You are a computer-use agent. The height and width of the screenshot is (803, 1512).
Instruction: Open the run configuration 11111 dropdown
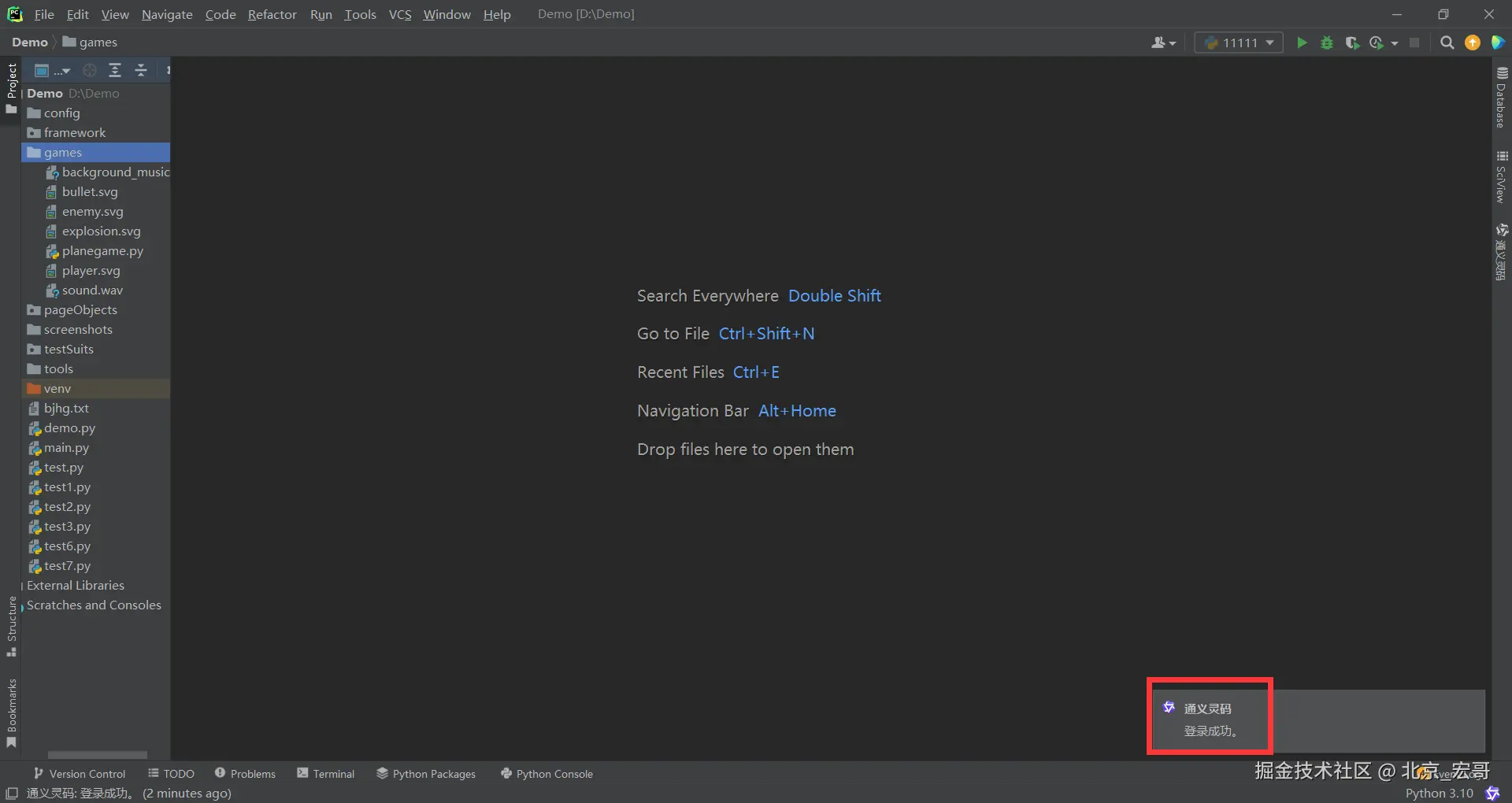1239,43
